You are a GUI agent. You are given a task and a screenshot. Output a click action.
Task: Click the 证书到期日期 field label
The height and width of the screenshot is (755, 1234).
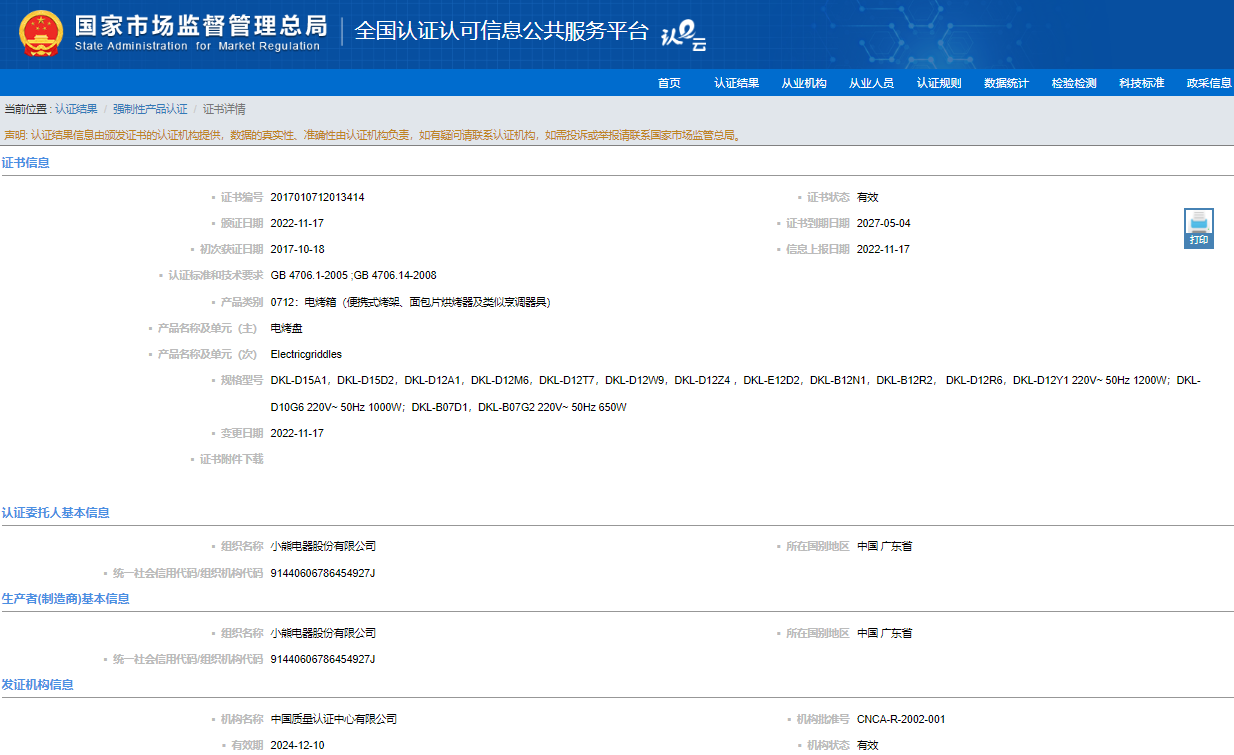click(x=818, y=223)
